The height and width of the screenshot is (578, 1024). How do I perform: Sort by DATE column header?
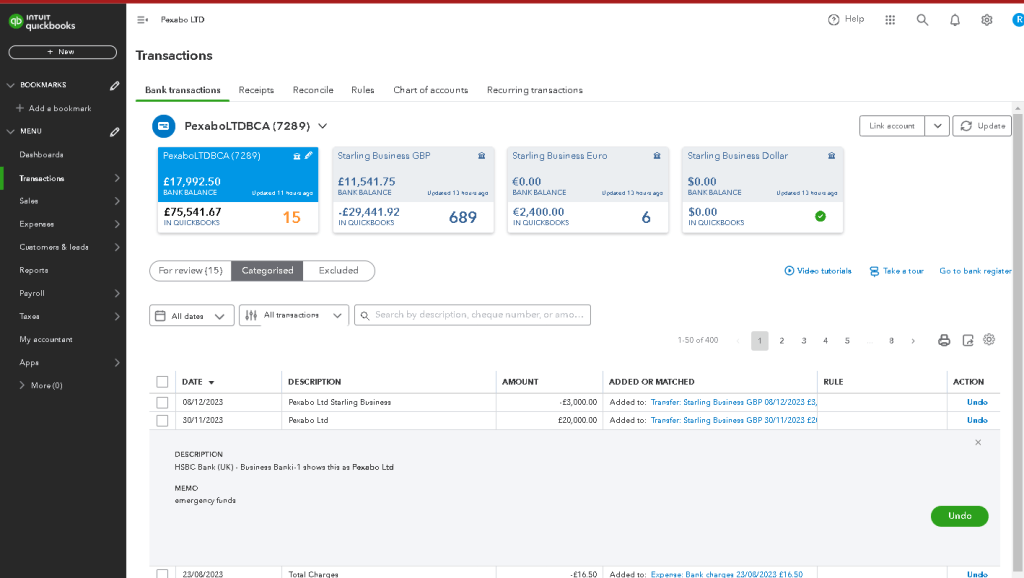click(x=198, y=382)
